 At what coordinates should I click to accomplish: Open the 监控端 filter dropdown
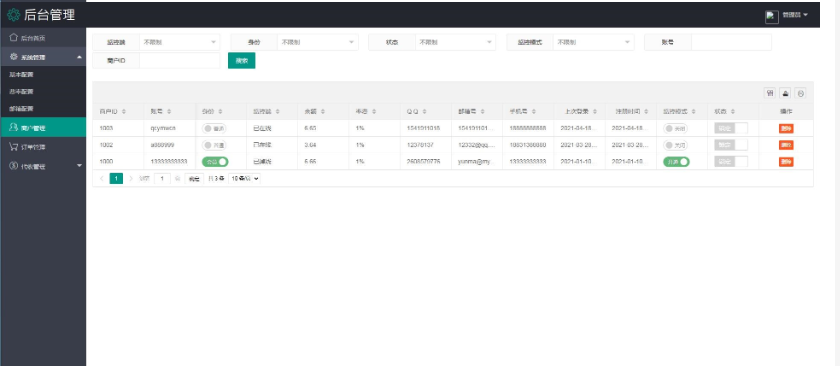click(179, 42)
